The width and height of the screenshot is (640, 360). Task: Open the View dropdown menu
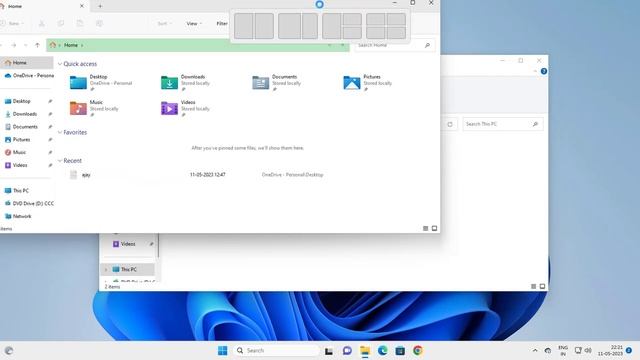click(x=193, y=23)
